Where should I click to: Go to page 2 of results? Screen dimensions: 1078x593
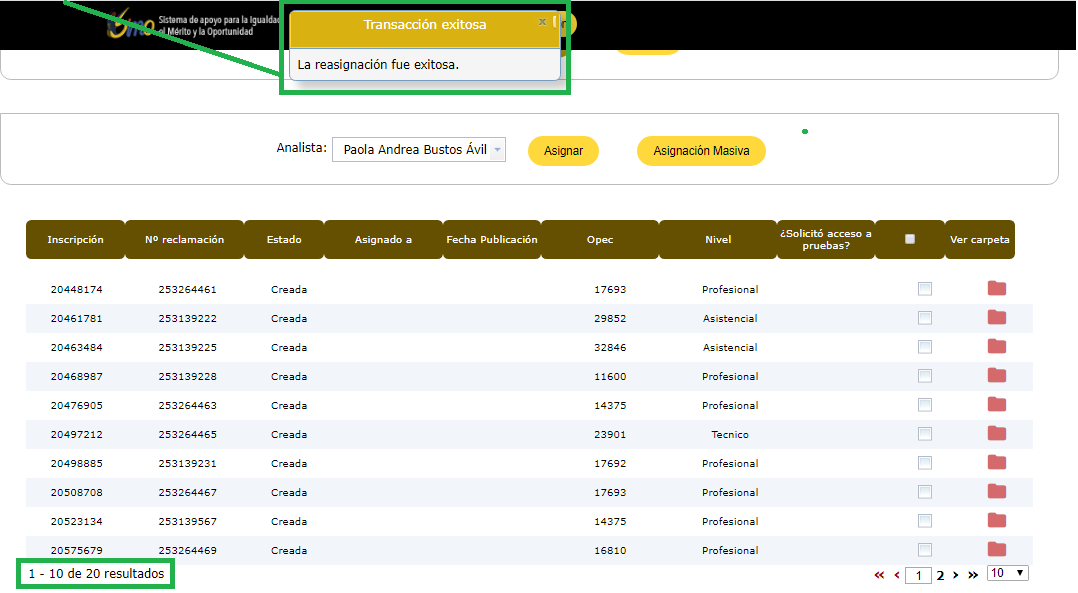(940, 575)
